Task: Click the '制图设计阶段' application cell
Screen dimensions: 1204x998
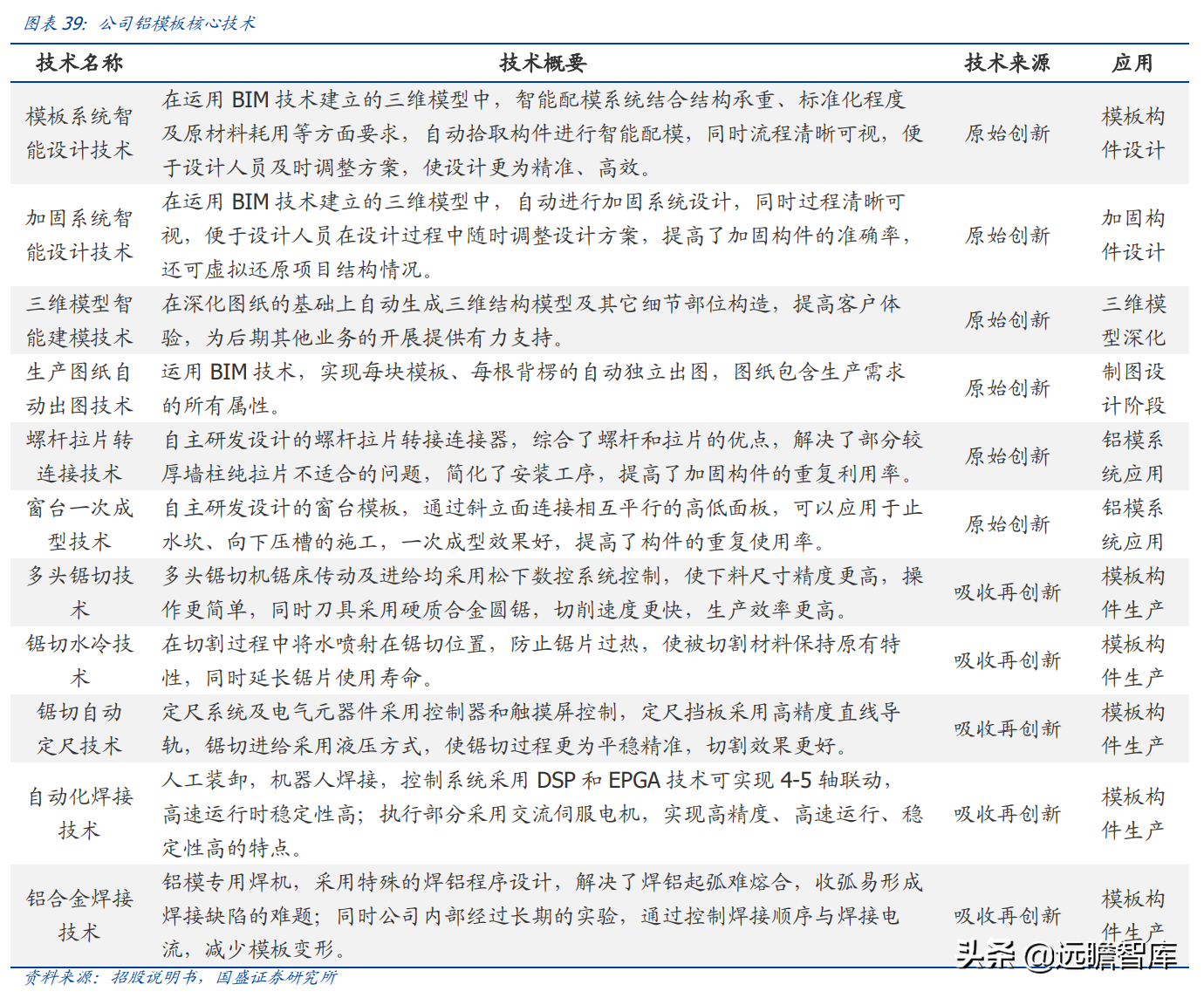Action: [x=1132, y=388]
